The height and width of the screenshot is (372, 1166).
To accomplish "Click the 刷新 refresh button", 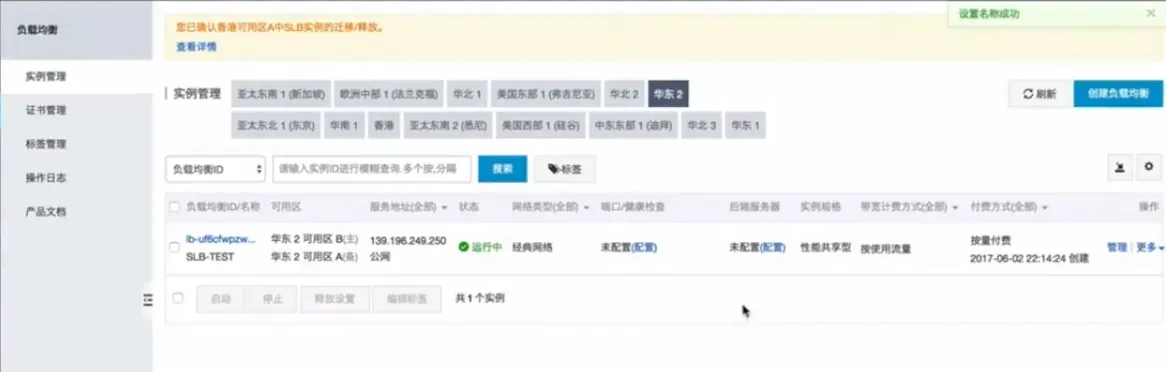I will coord(1040,94).
